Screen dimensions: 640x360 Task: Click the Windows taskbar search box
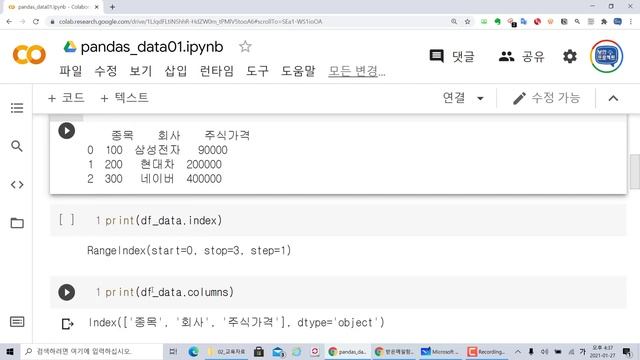[91, 351]
